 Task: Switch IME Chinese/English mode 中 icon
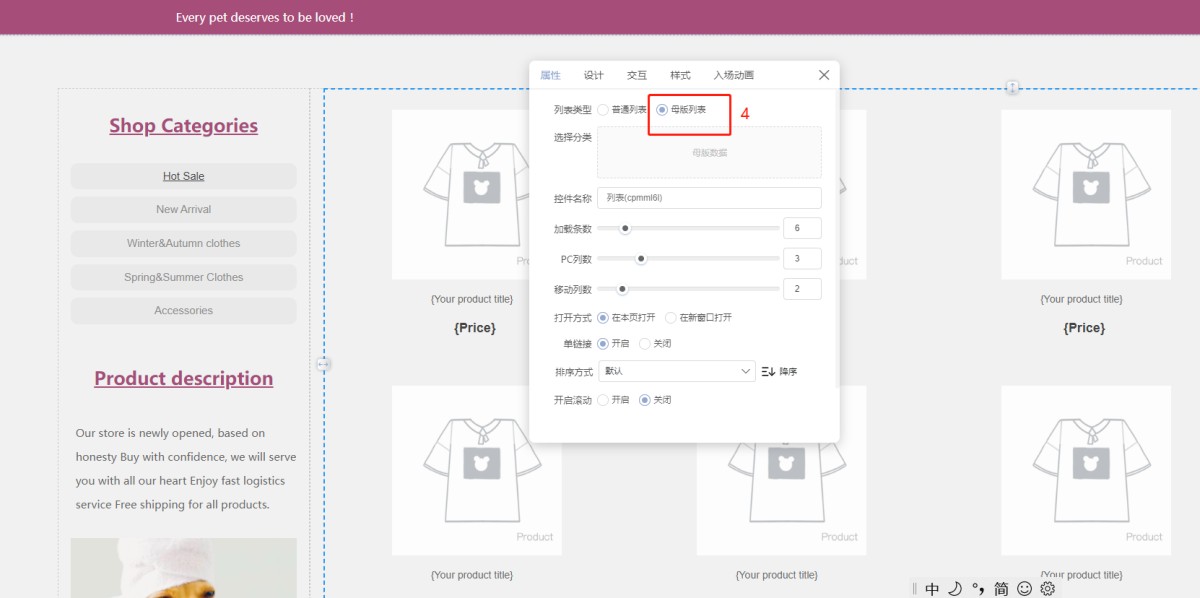(x=932, y=589)
